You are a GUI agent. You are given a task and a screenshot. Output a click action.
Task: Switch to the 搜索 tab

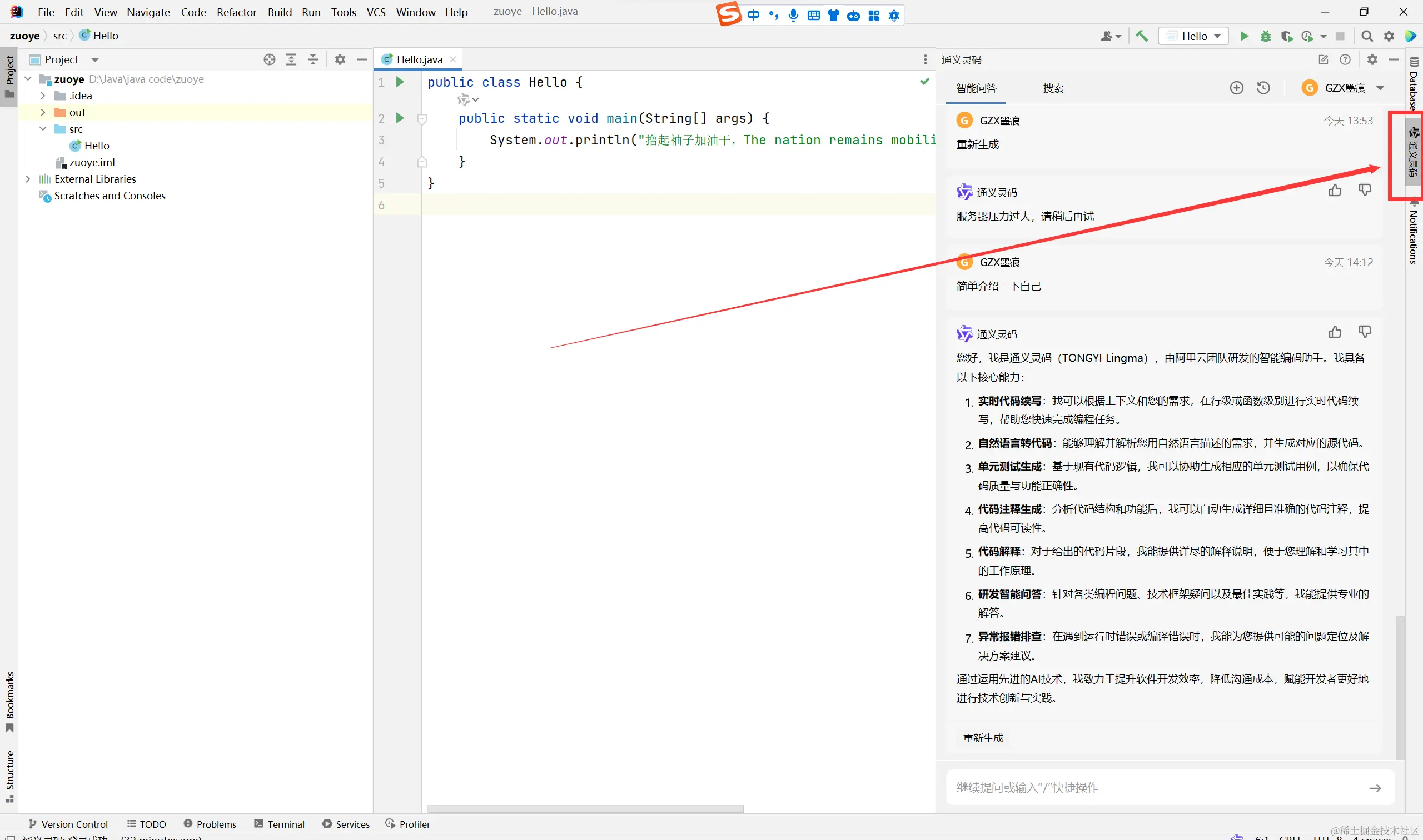(1053, 88)
